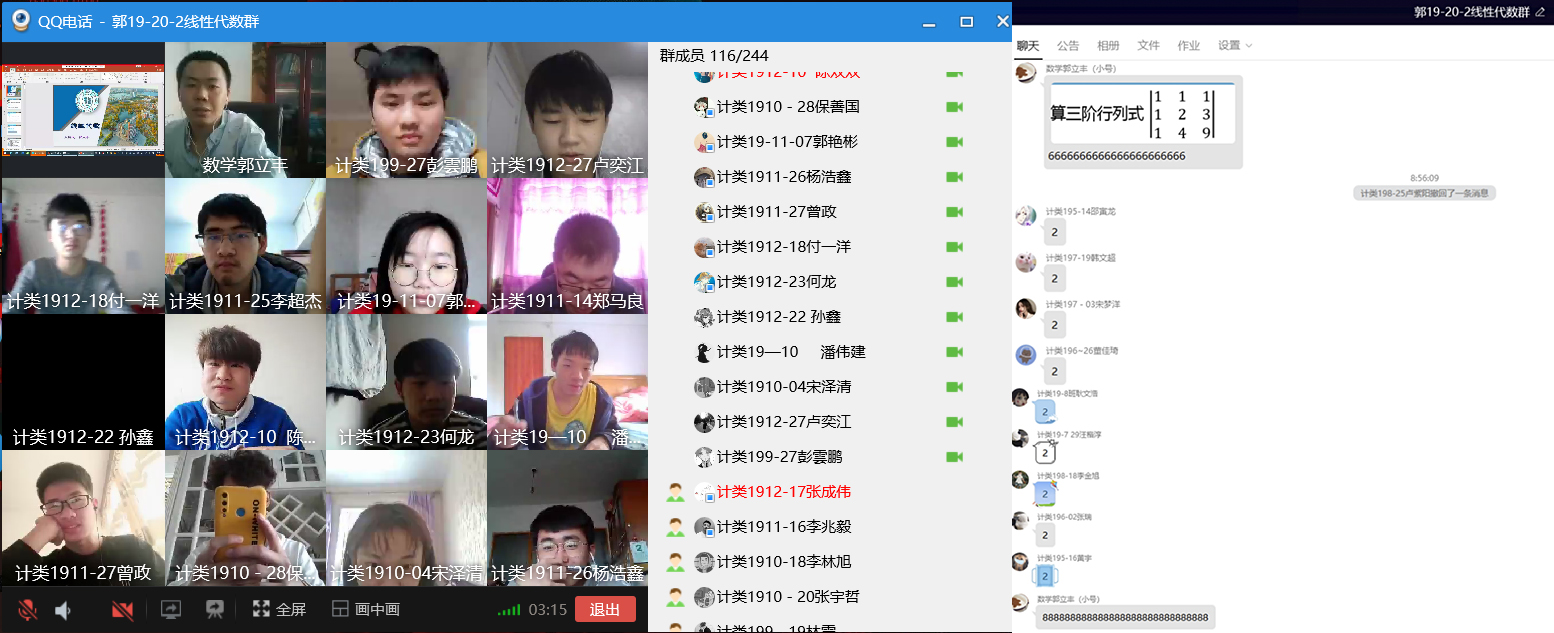Open the 公告 tab
The width and height of the screenshot is (1554, 633).
(x=1067, y=45)
